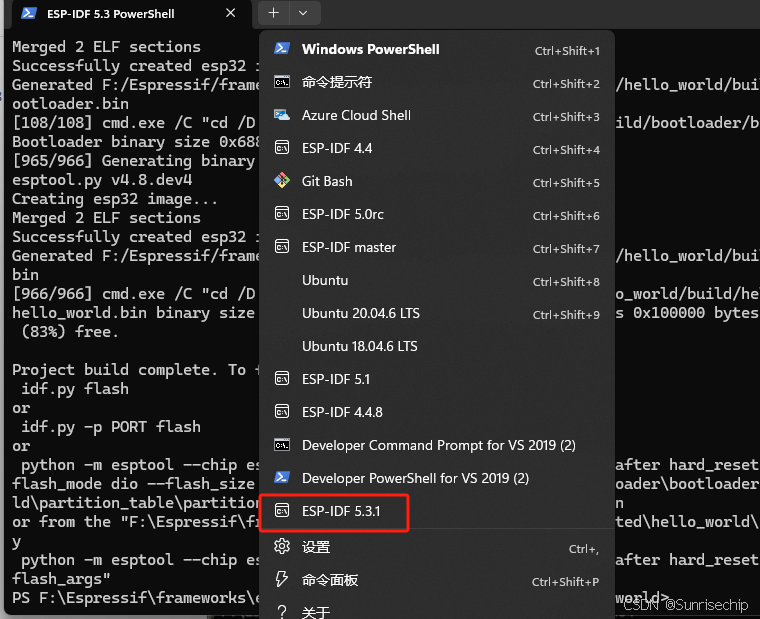
Task: Open Ubuntu 18.04.6 LTS profile
Action: coord(437,346)
